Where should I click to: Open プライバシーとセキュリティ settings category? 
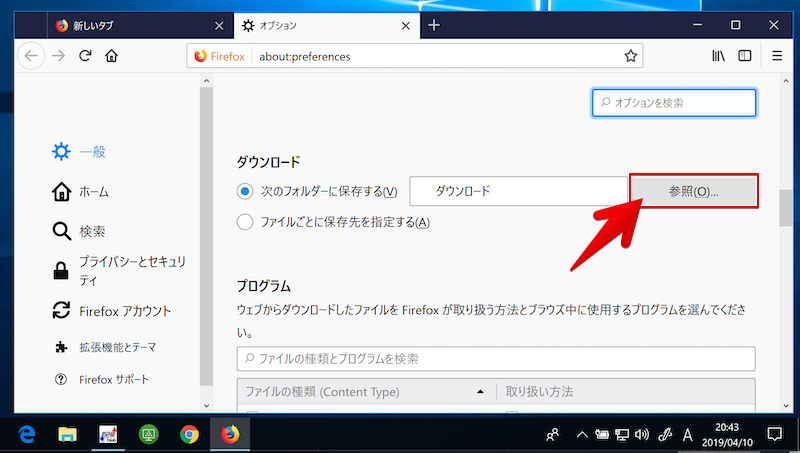click(x=130, y=270)
